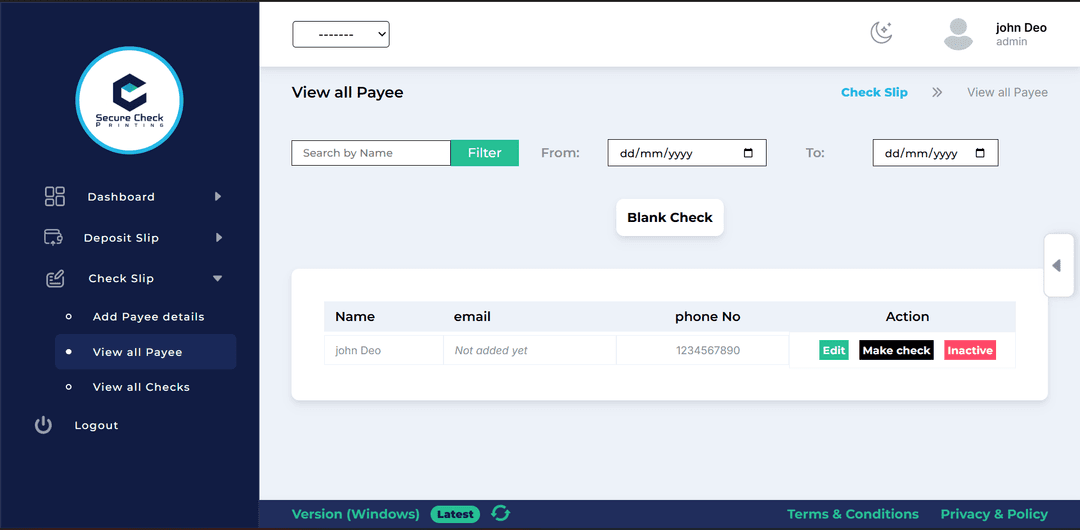Screen dimensions: 1080x530
Task: Click the Deposit Slip wallet icon
Action: coord(53,238)
